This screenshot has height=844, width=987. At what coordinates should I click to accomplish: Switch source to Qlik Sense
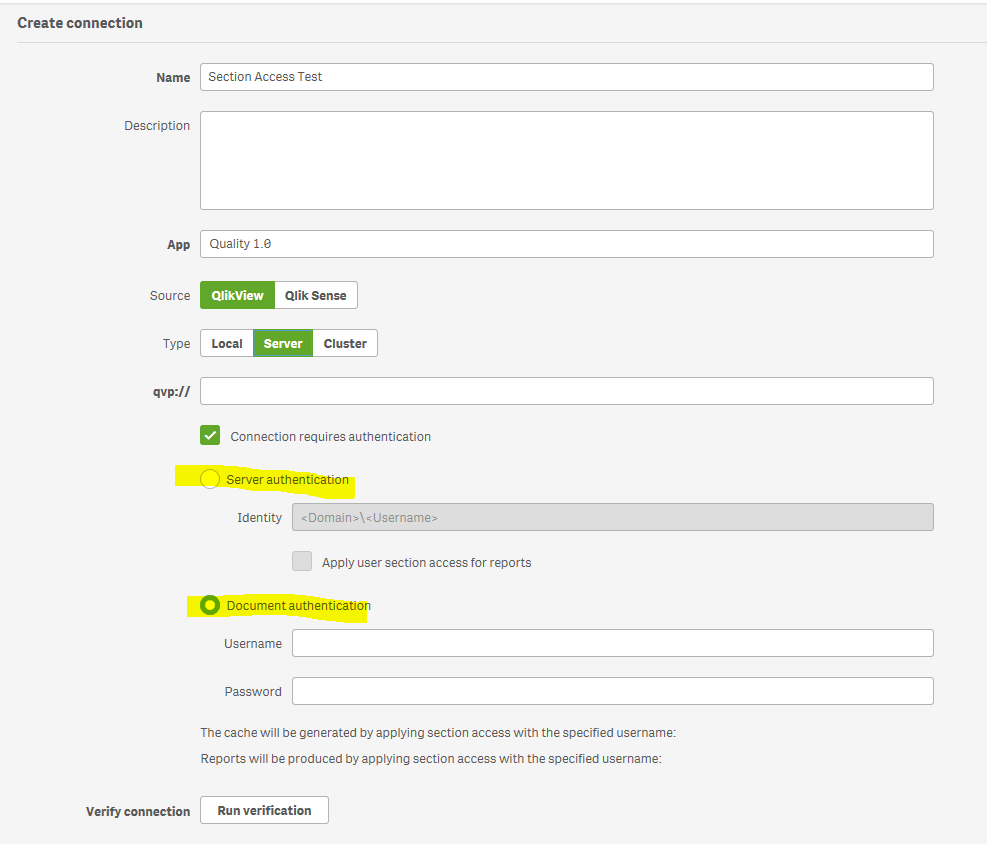(x=315, y=295)
